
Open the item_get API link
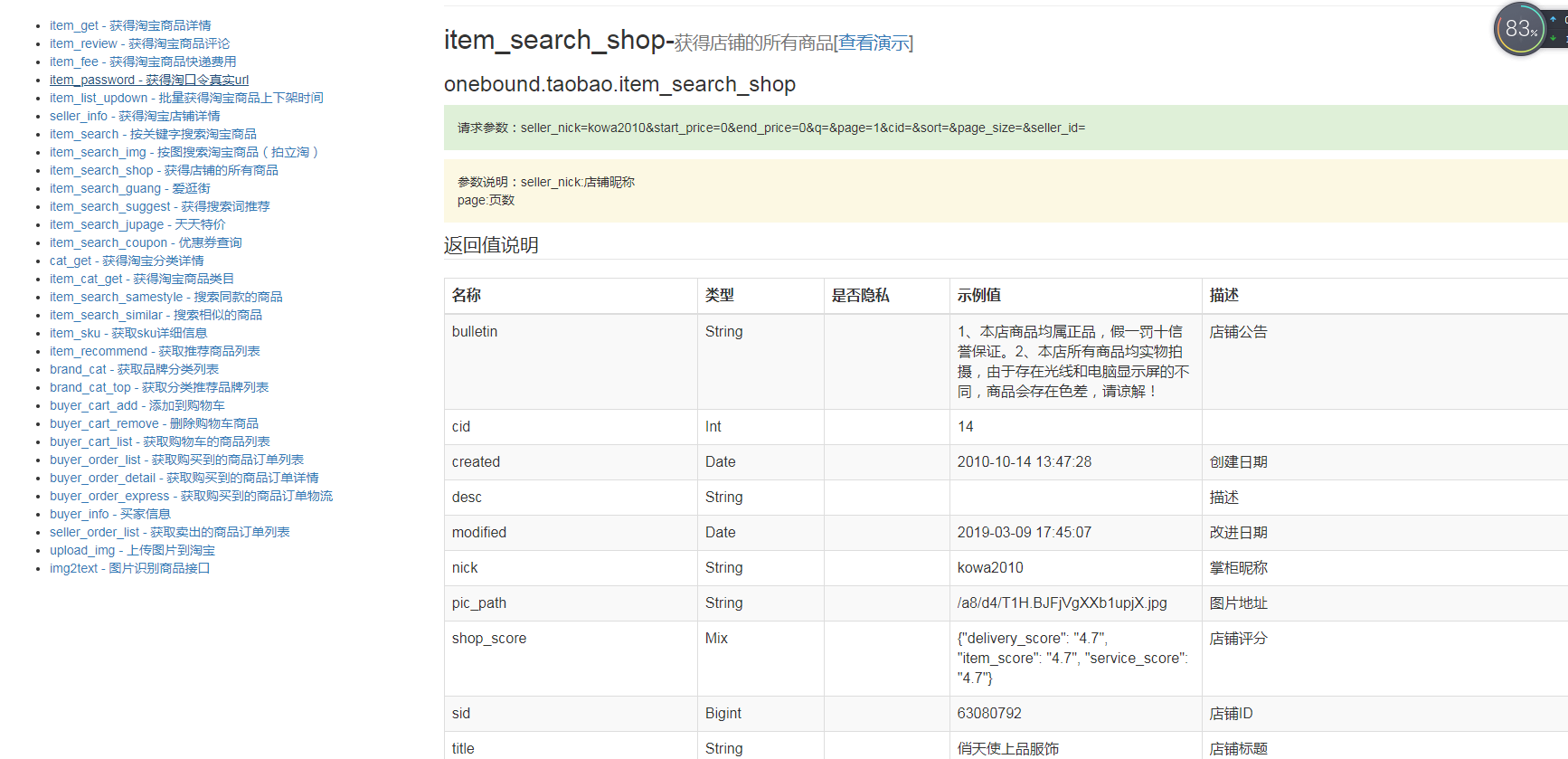tap(130, 25)
